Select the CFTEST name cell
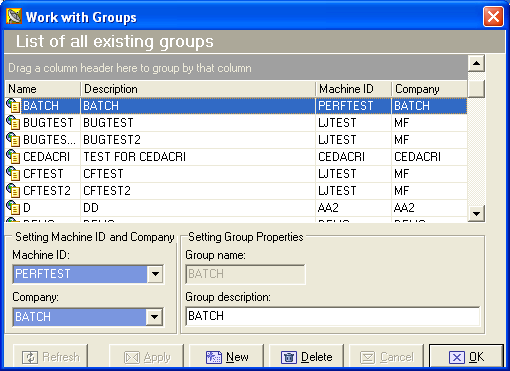The image size is (510, 371). 43,174
